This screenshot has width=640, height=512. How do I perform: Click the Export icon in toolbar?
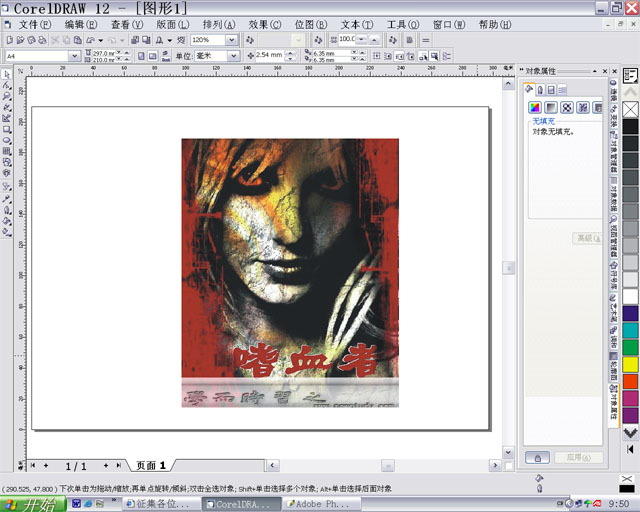tap(146, 40)
